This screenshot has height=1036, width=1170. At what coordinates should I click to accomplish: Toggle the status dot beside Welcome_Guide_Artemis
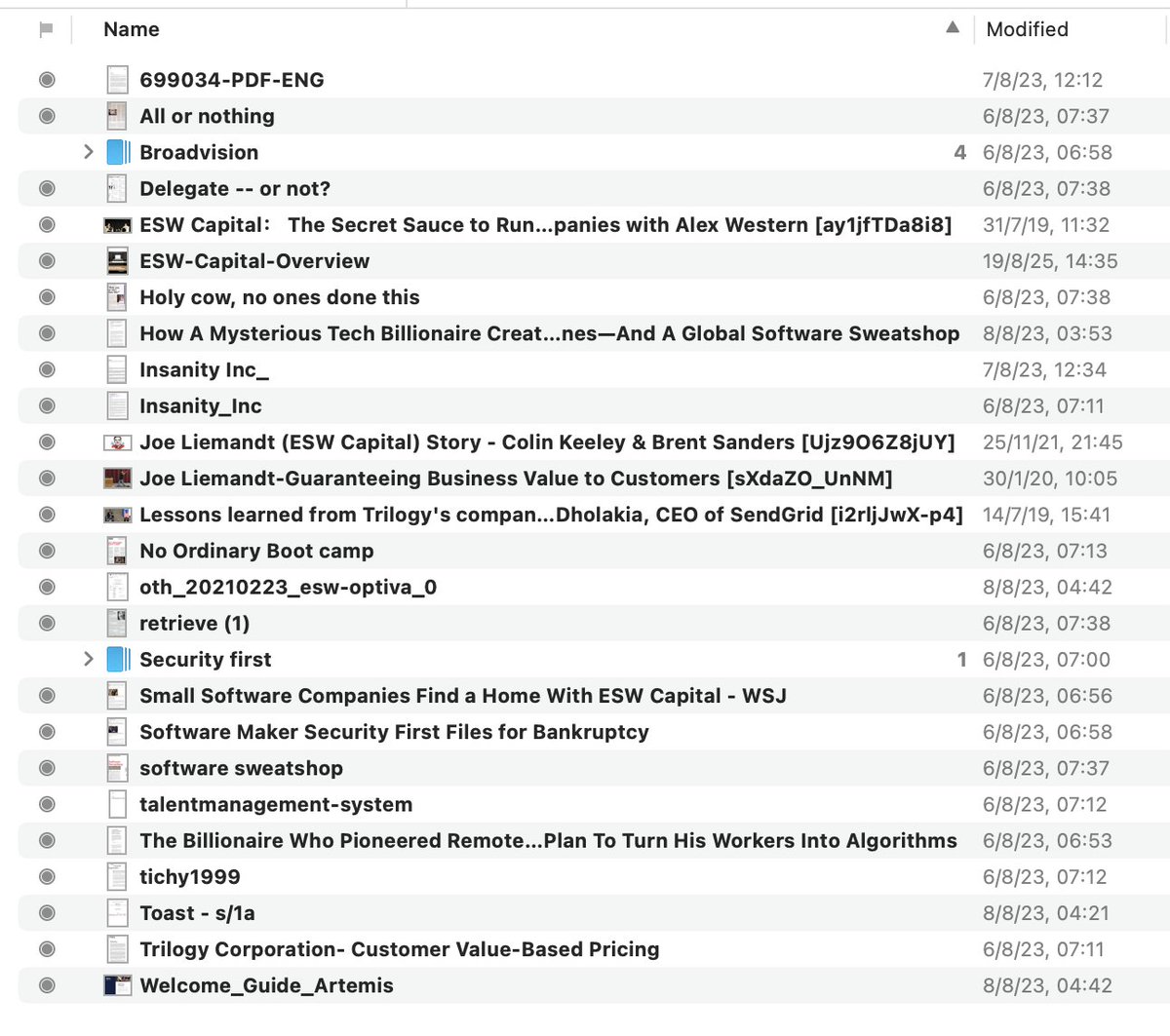[x=47, y=985]
